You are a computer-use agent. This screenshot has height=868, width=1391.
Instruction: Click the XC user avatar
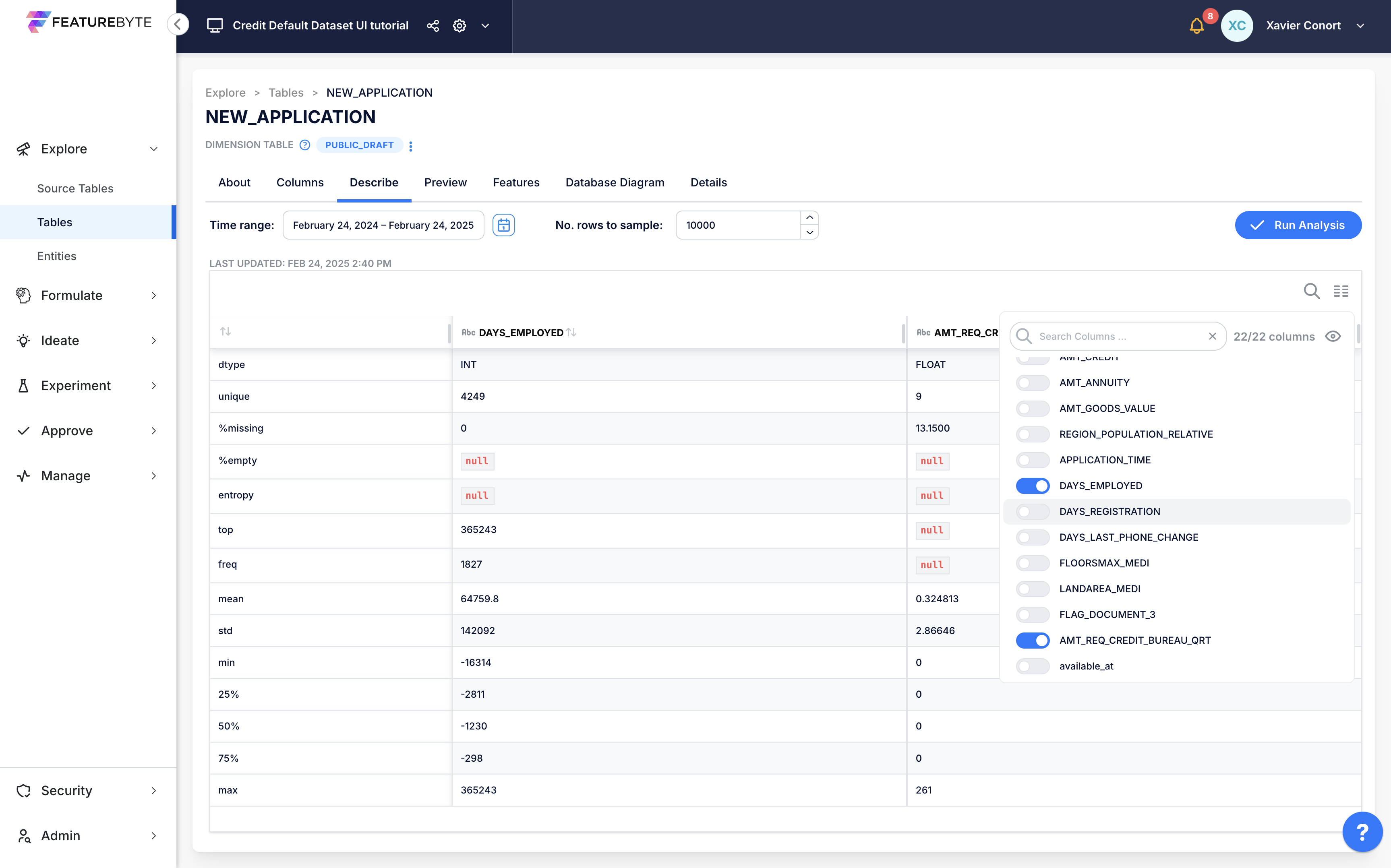click(1237, 25)
